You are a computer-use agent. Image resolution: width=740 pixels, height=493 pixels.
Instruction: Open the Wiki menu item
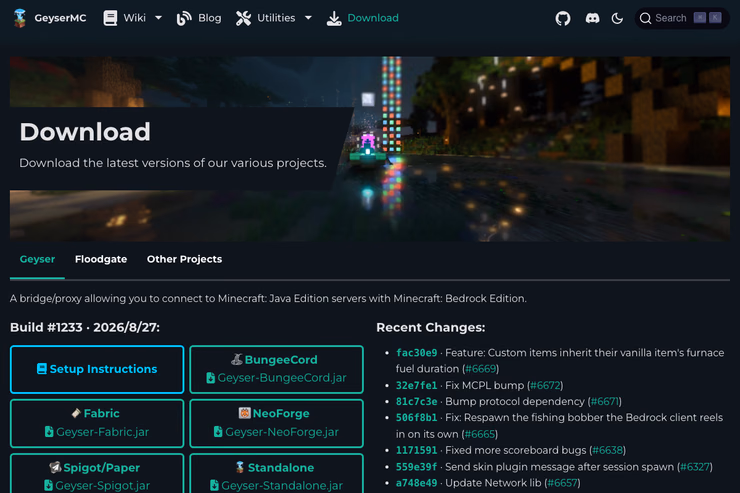(135, 18)
